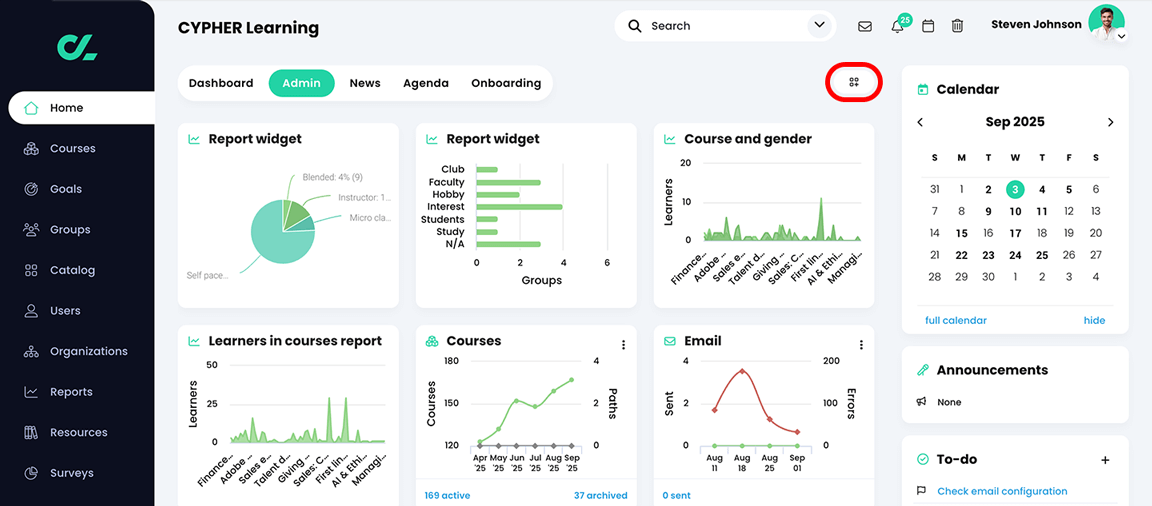Click the Interest bar in groups chart
This screenshot has width=1152, height=506.
click(519, 207)
